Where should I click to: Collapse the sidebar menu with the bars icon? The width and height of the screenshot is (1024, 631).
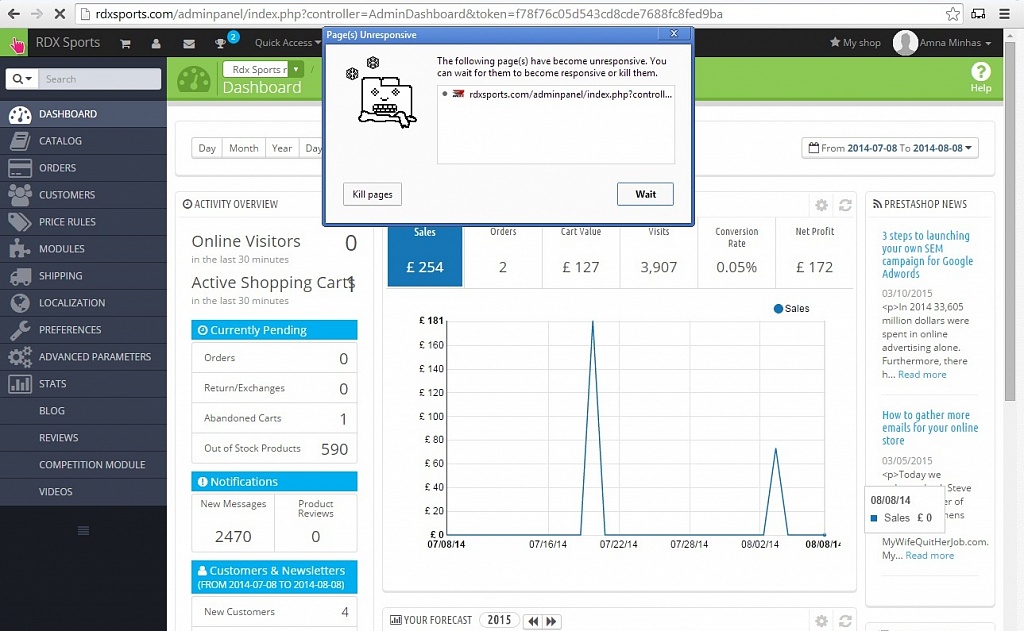tap(83, 530)
